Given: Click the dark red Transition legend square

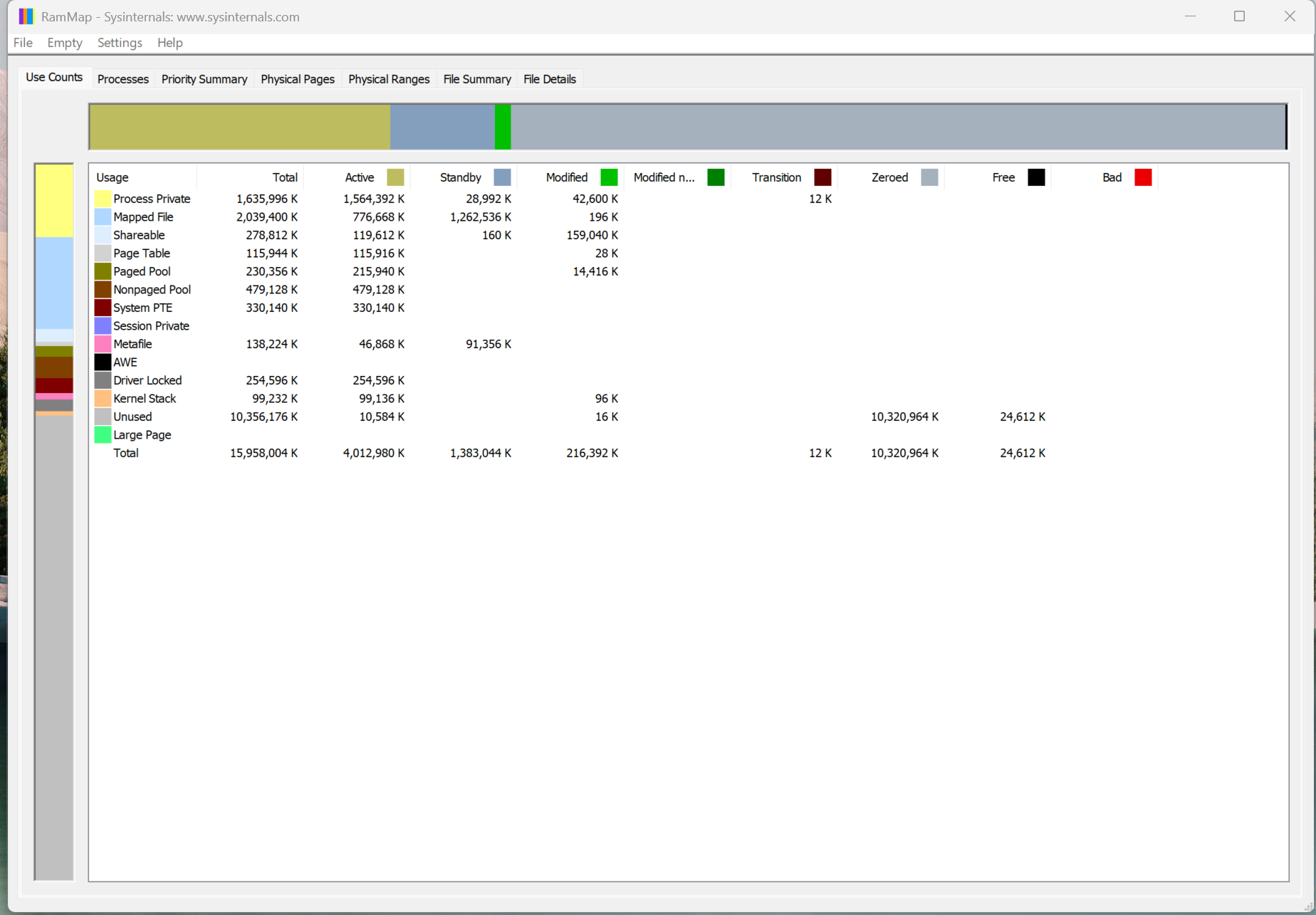Looking at the screenshot, I should (823, 177).
